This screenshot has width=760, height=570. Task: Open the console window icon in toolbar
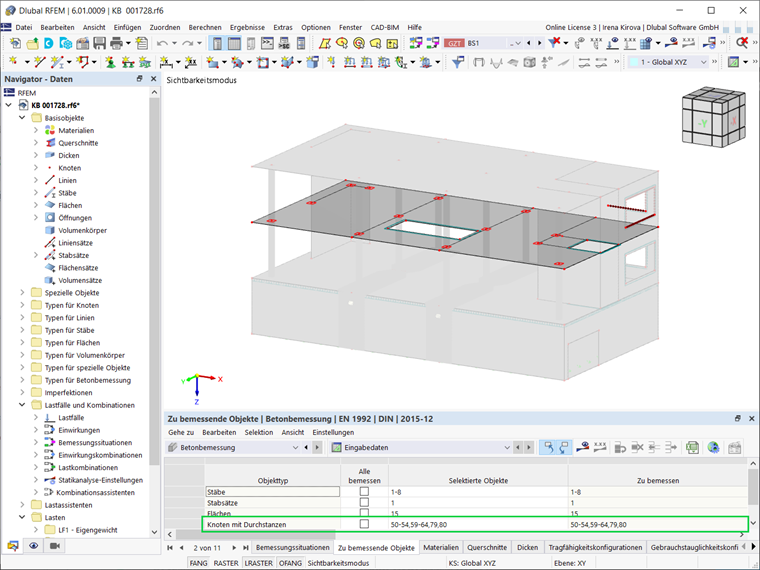267,43
